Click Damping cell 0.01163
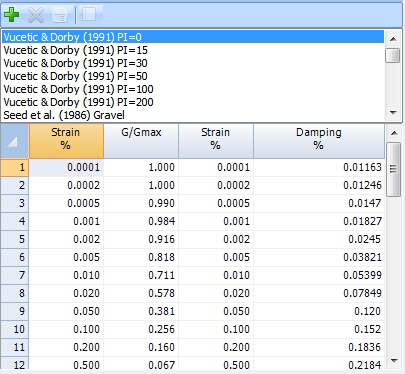The height and width of the screenshot is (374, 405). (319, 167)
